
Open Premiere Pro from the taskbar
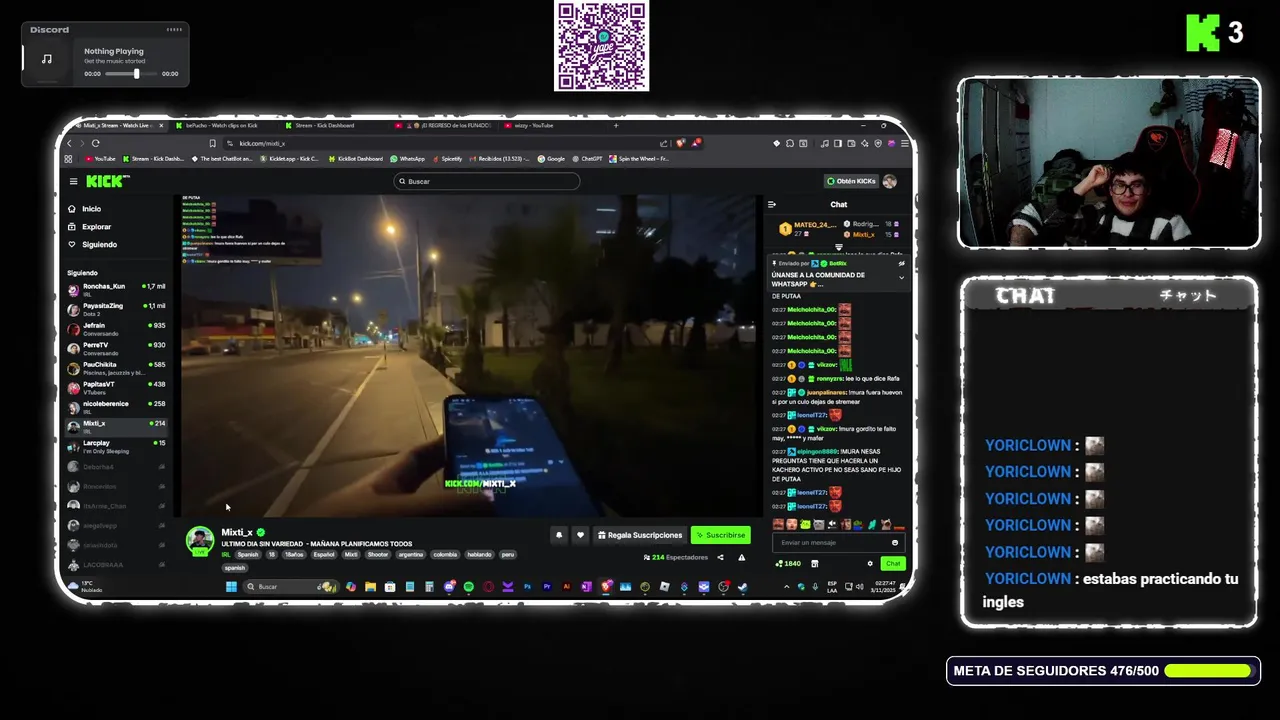(x=547, y=587)
